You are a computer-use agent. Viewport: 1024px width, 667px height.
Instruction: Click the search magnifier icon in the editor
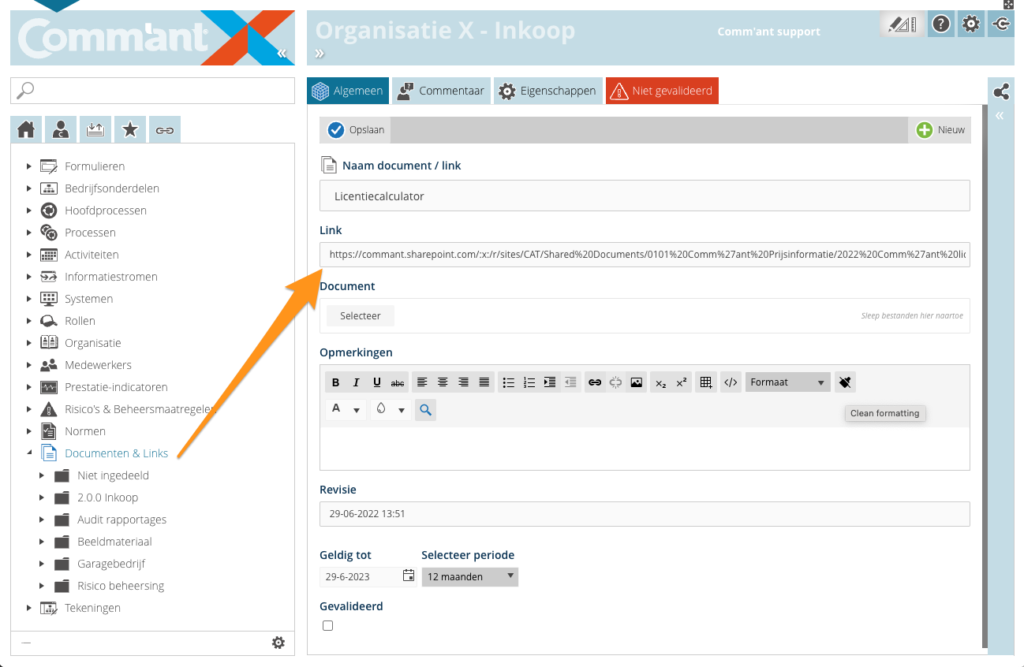pos(425,409)
